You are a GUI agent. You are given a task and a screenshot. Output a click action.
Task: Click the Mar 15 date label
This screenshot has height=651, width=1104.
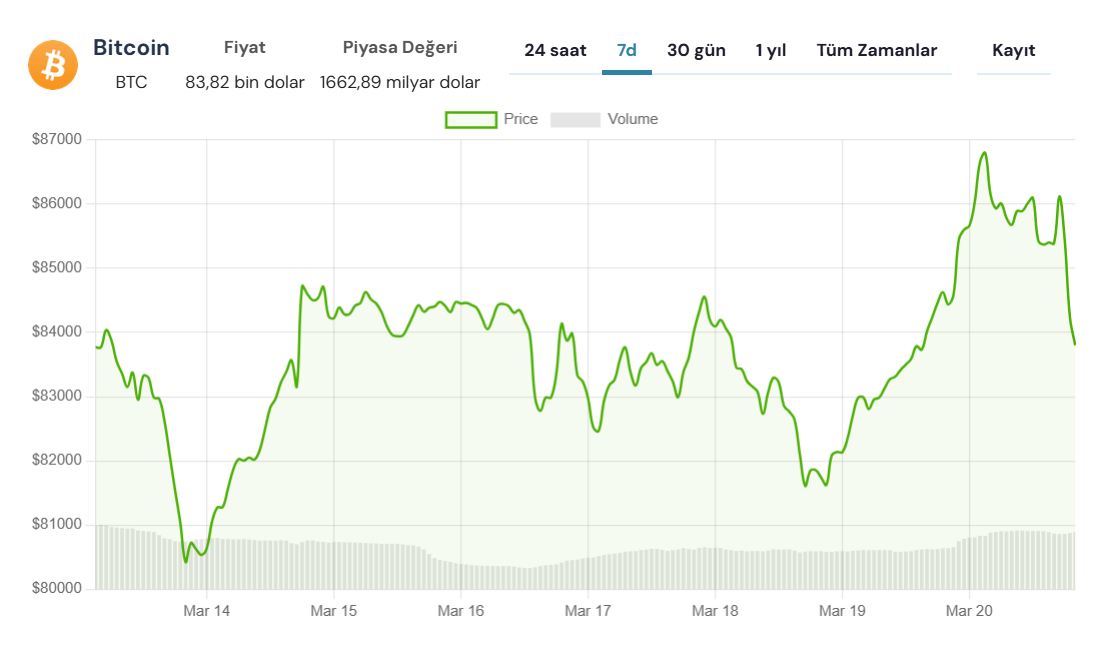(x=334, y=611)
